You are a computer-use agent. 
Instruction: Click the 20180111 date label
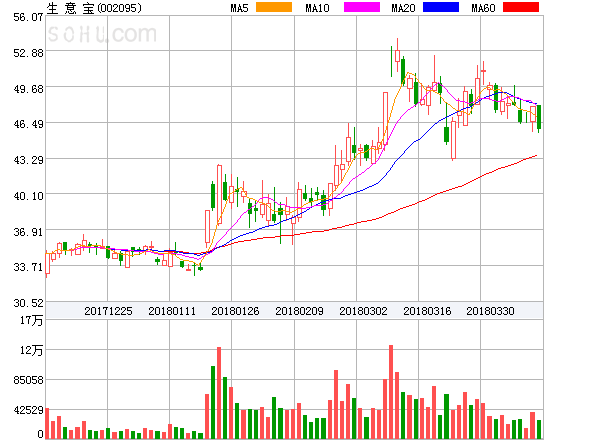pos(172,311)
